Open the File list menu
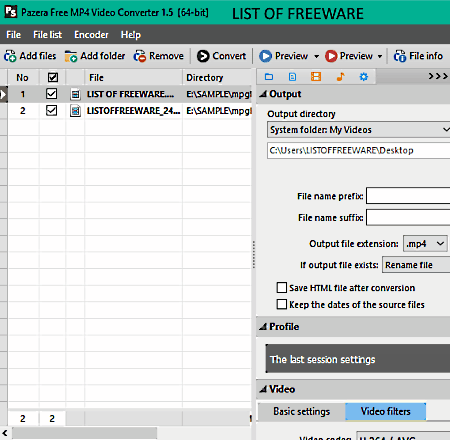Image resolution: width=450 pixels, height=440 pixels. point(47,35)
